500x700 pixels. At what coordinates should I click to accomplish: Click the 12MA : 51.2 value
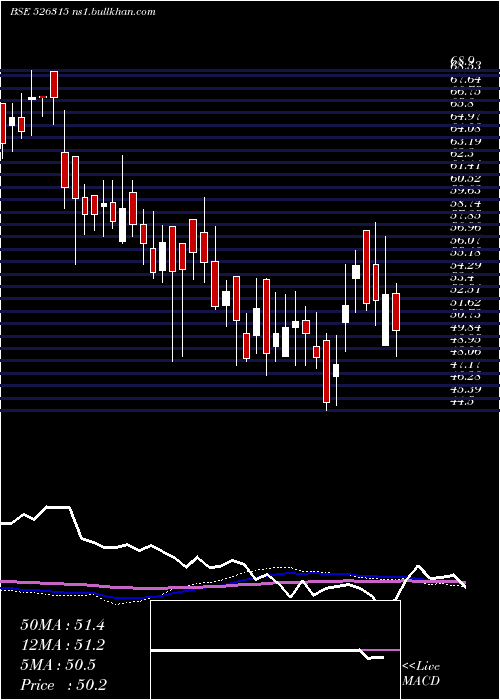(62, 645)
